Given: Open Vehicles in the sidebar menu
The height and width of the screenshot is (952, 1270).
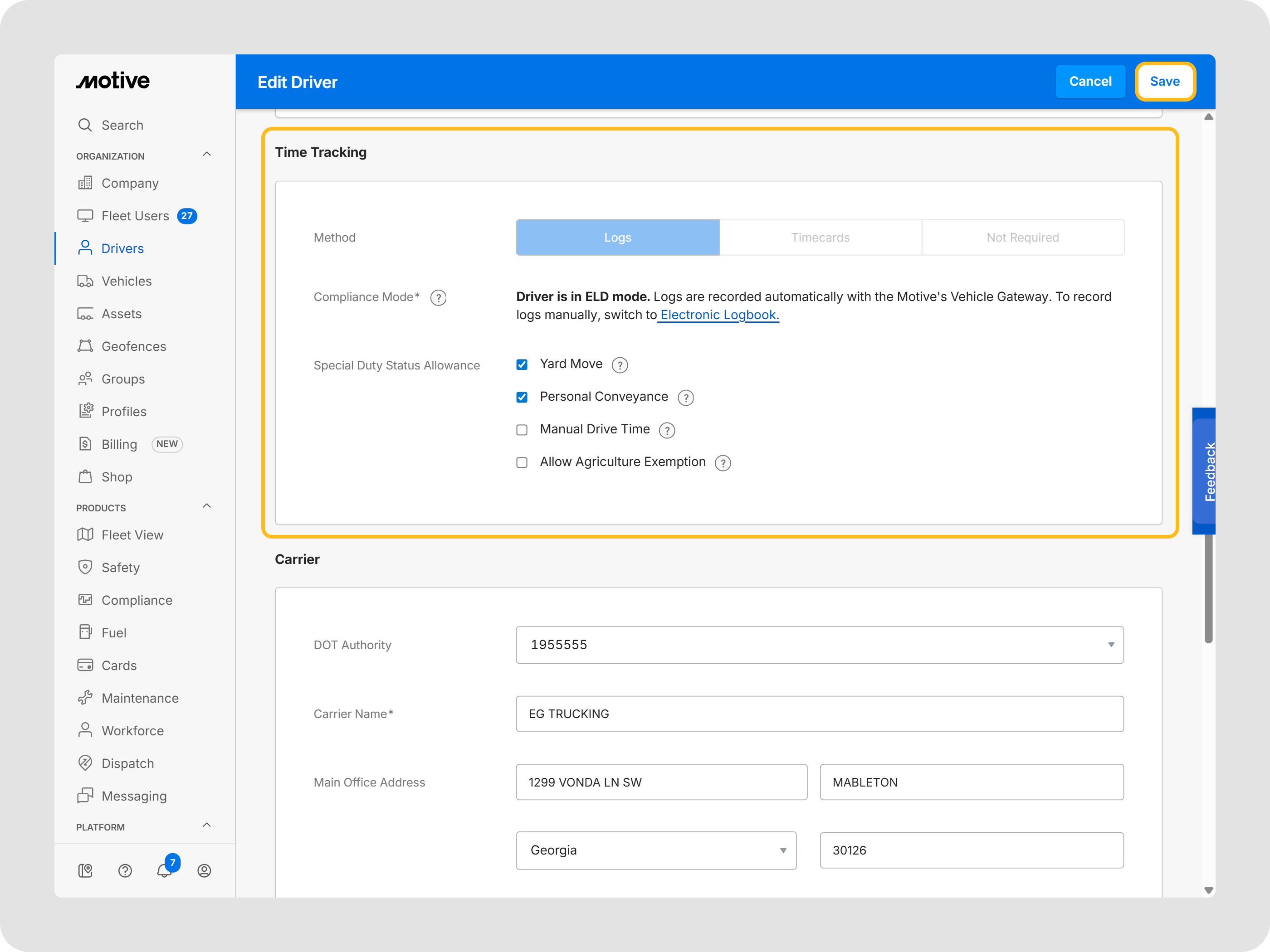Looking at the screenshot, I should (x=126, y=281).
